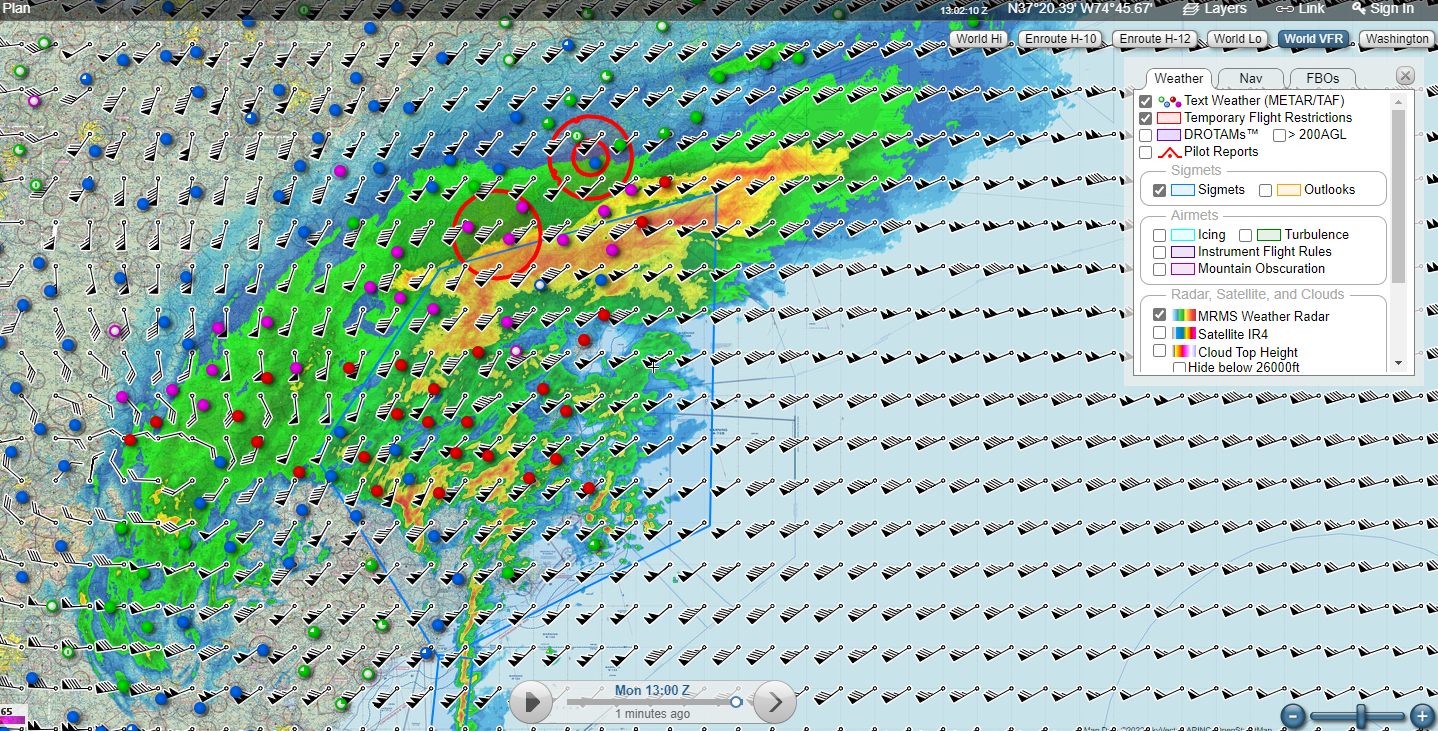Viewport: 1438px width, 731px height.
Task: Select the World VFR chart
Action: click(x=1314, y=39)
